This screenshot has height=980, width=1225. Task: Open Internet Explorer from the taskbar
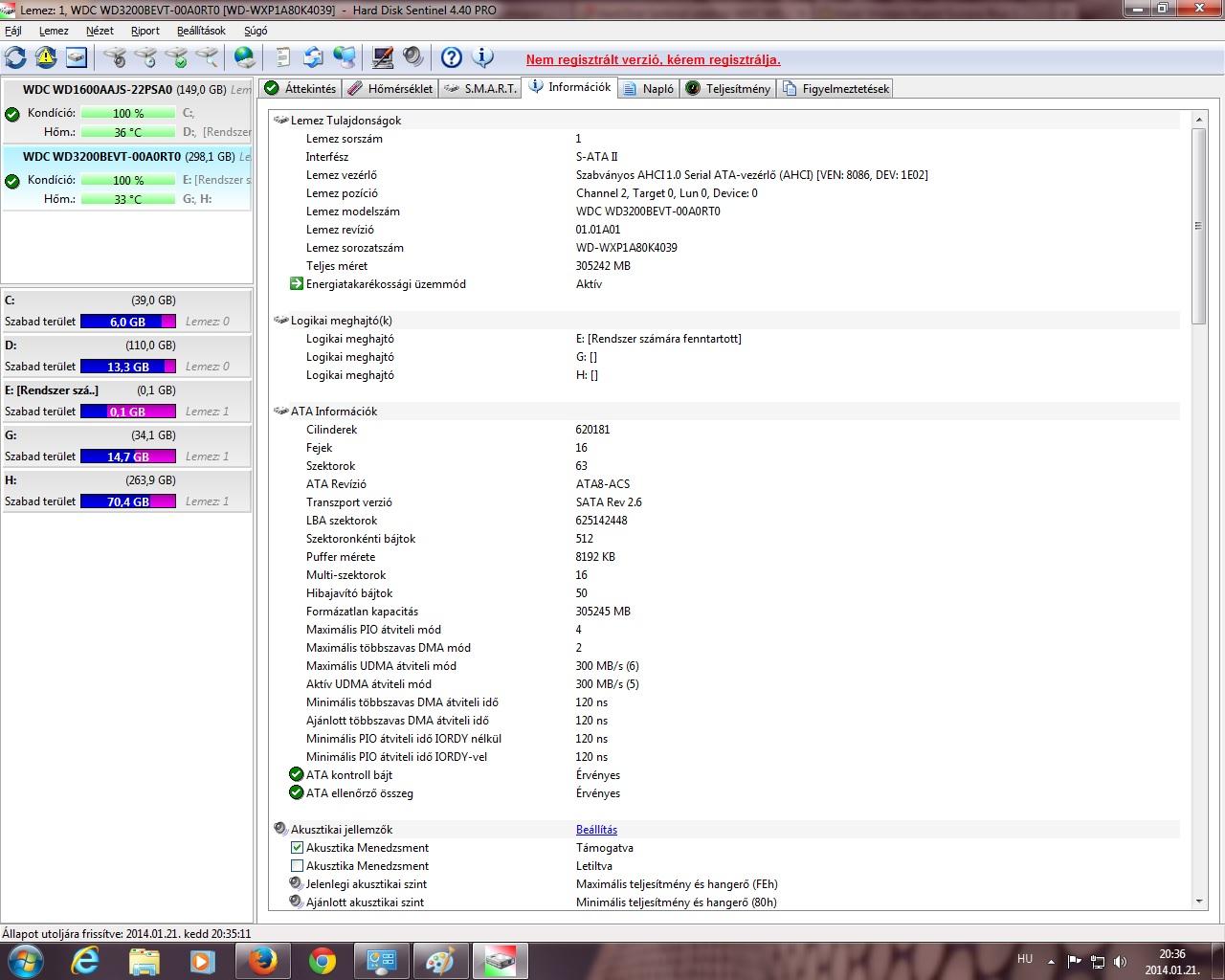[x=85, y=961]
